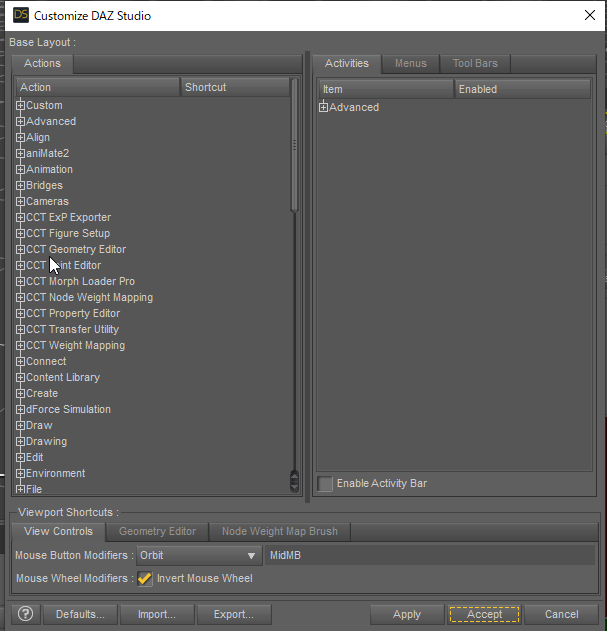Expand the CCT ExP Exporter group

click(20, 217)
